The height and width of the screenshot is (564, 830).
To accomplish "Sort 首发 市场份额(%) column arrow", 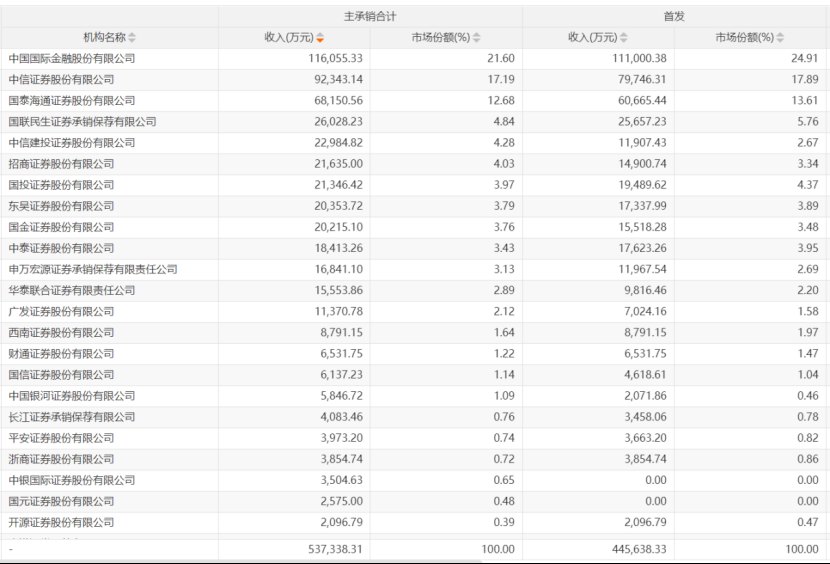I will pos(780,38).
